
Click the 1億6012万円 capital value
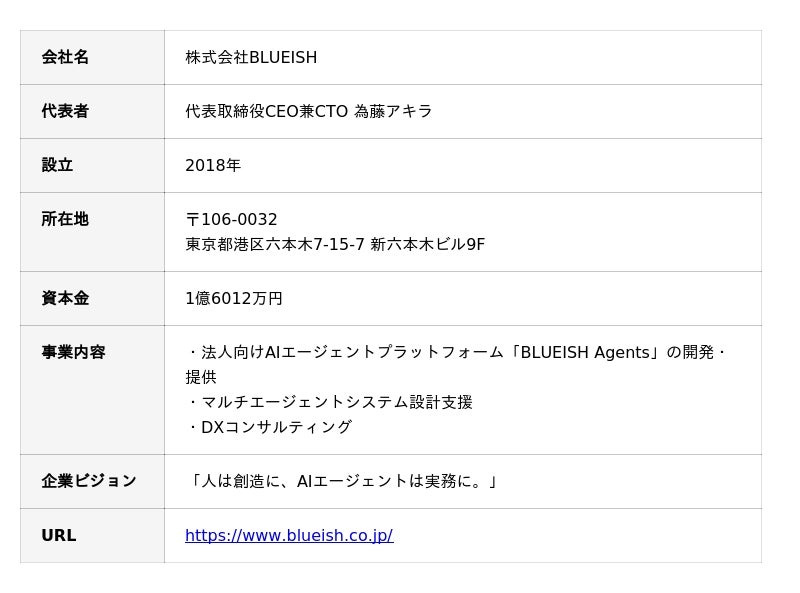coord(234,298)
